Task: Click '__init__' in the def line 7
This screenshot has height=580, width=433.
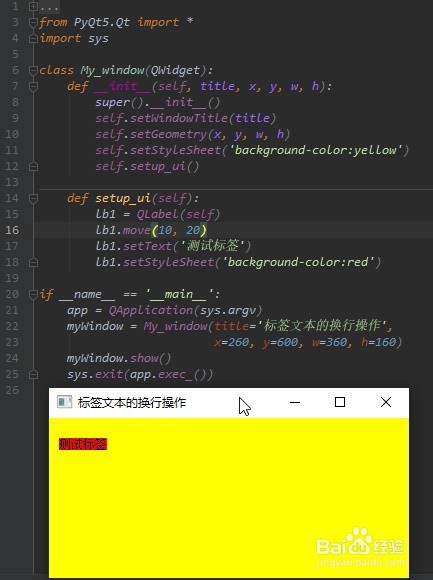Action: coord(122,86)
